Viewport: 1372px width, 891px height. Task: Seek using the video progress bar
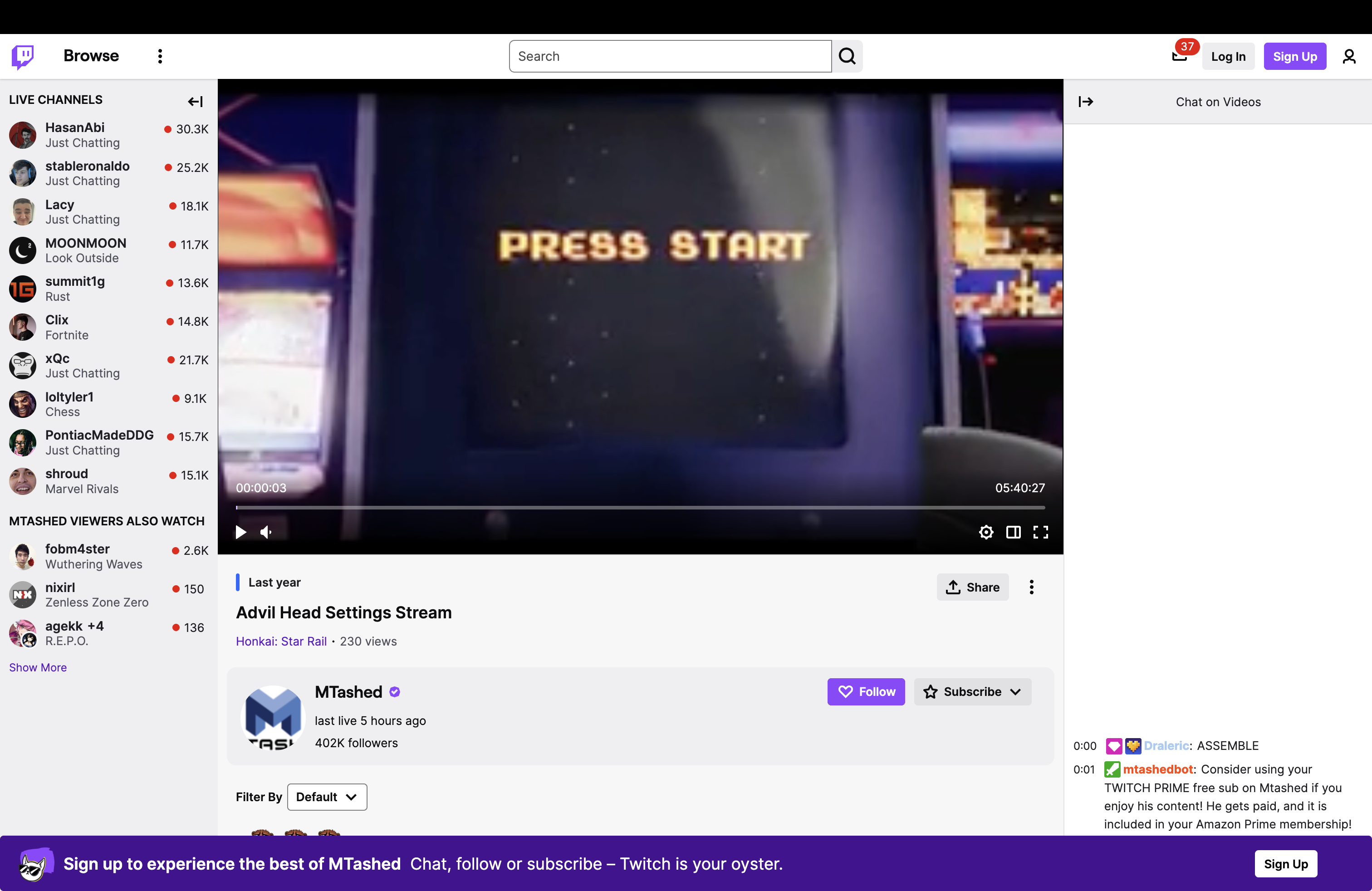click(x=640, y=508)
